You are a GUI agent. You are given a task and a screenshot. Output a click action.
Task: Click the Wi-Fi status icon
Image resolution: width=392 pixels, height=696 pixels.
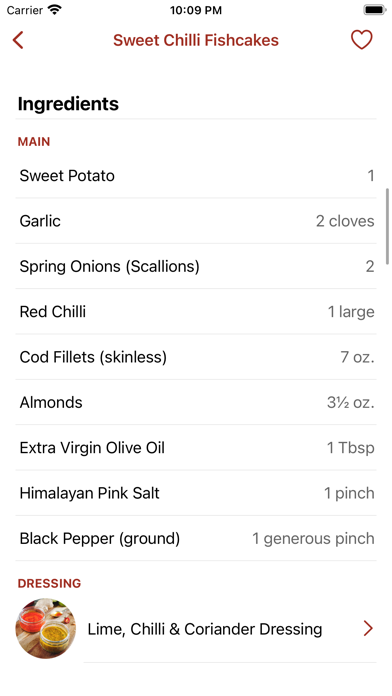(55, 10)
